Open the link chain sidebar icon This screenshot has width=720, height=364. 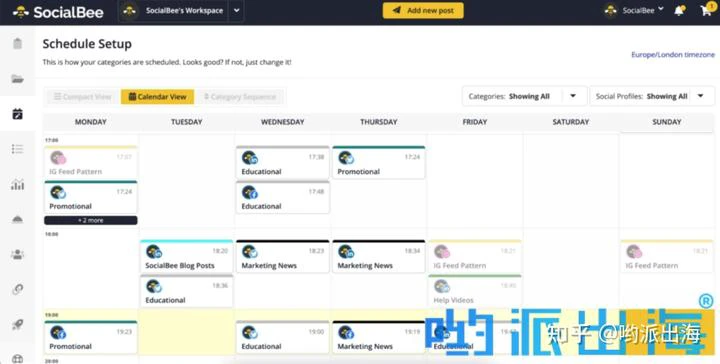pyautogui.click(x=17, y=289)
